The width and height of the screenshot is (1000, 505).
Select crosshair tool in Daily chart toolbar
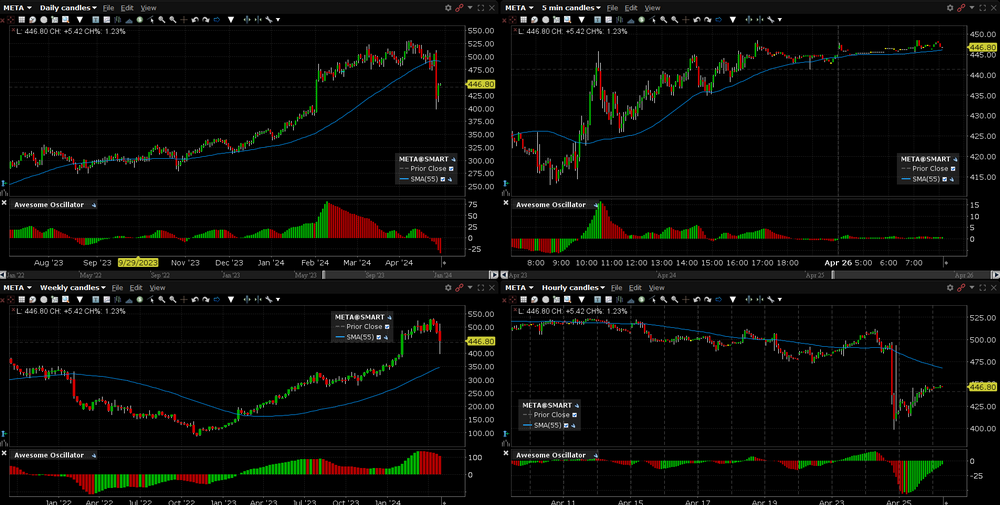point(184,20)
